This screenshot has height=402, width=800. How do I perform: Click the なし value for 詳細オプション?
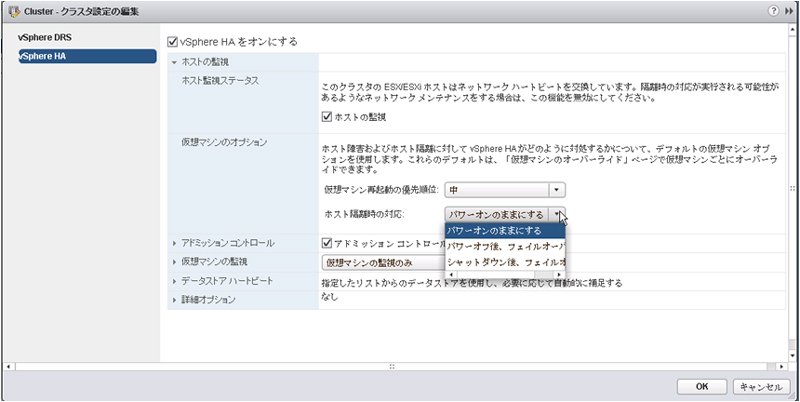tap(329, 297)
